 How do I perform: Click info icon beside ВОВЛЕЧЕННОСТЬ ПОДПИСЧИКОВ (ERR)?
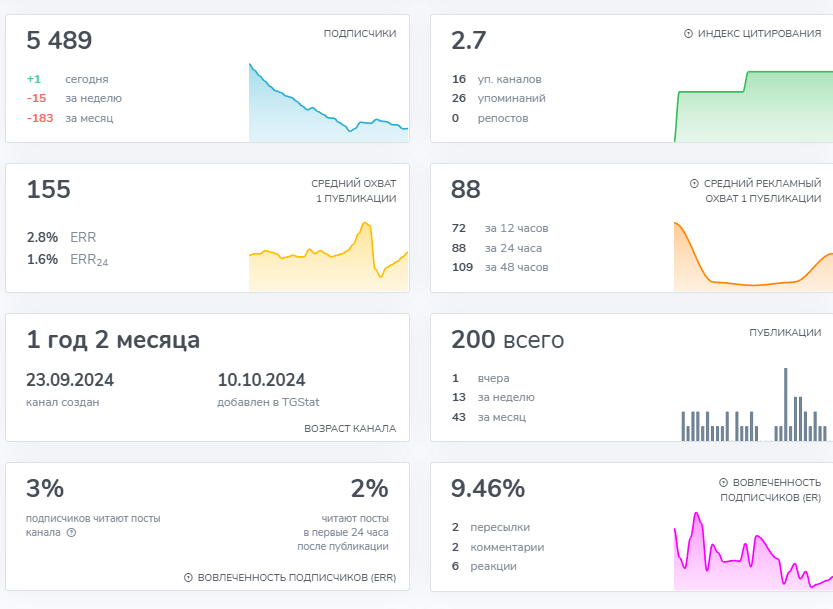(188, 578)
